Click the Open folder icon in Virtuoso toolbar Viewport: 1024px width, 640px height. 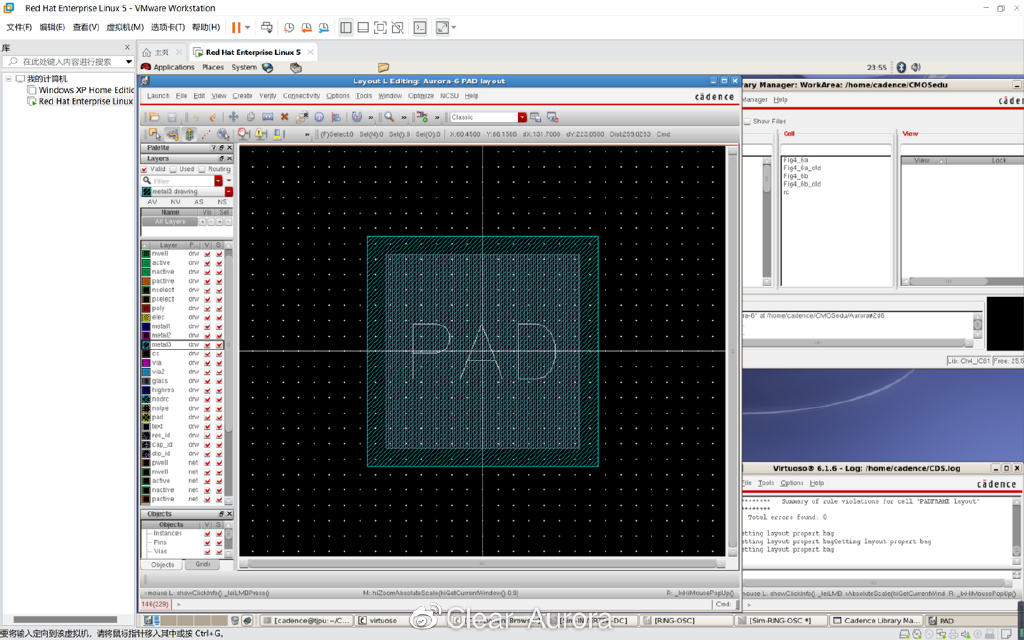154,117
